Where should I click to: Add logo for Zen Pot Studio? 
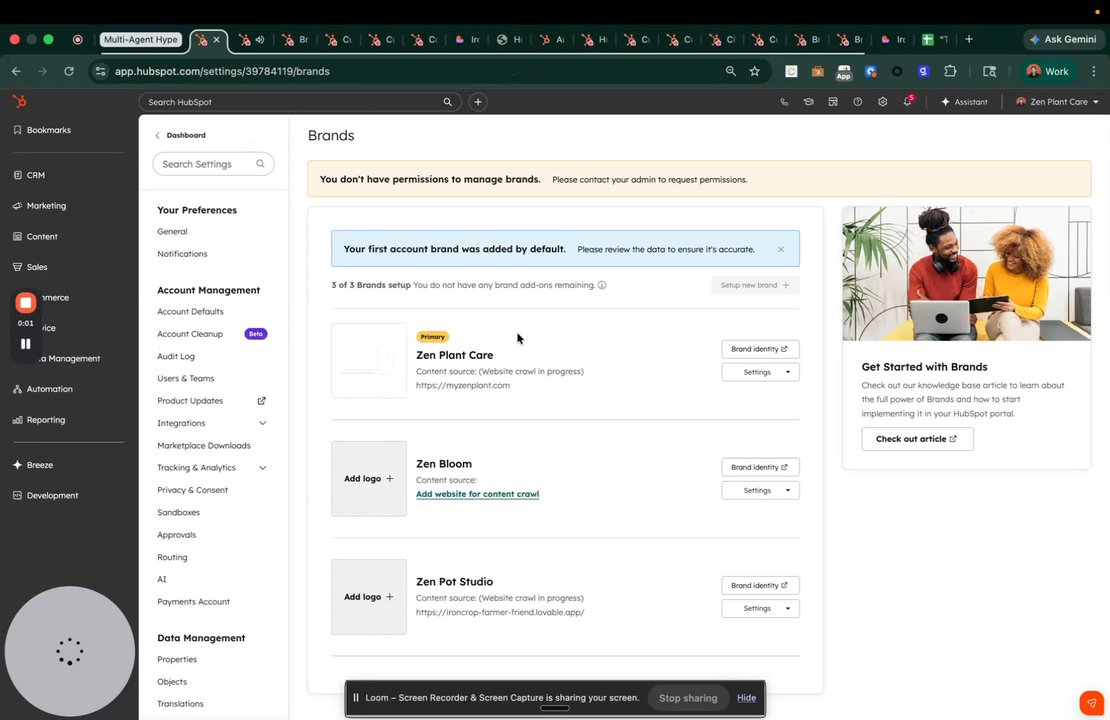(369, 597)
